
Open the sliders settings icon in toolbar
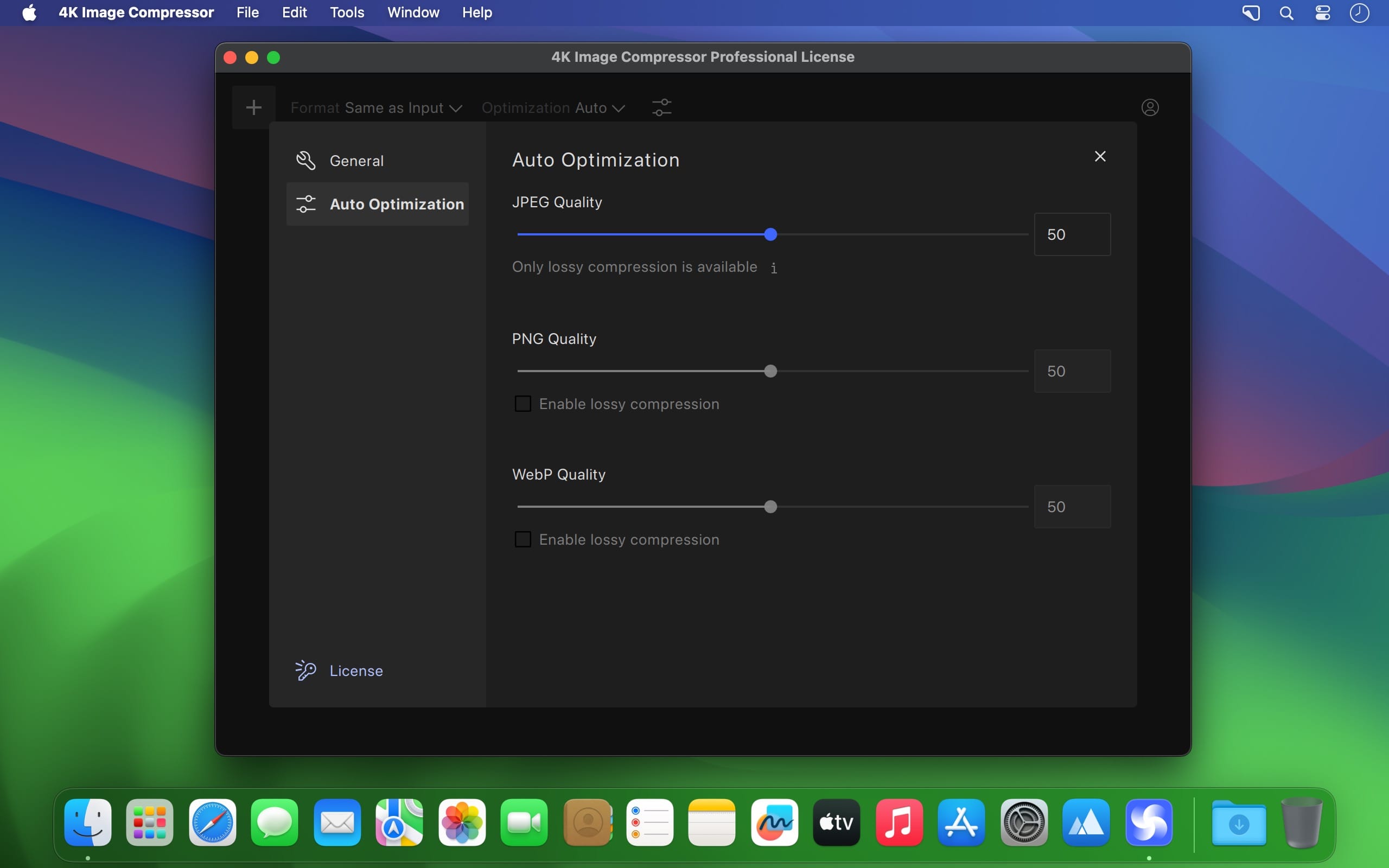click(662, 107)
